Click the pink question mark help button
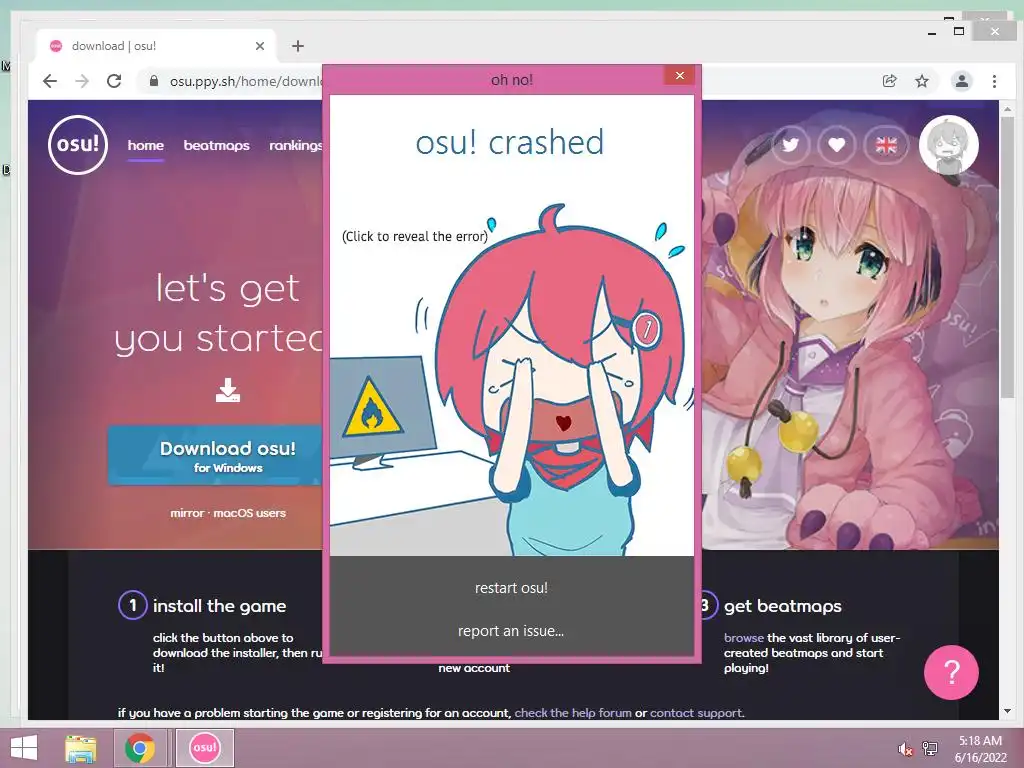 (x=951, y=672)
